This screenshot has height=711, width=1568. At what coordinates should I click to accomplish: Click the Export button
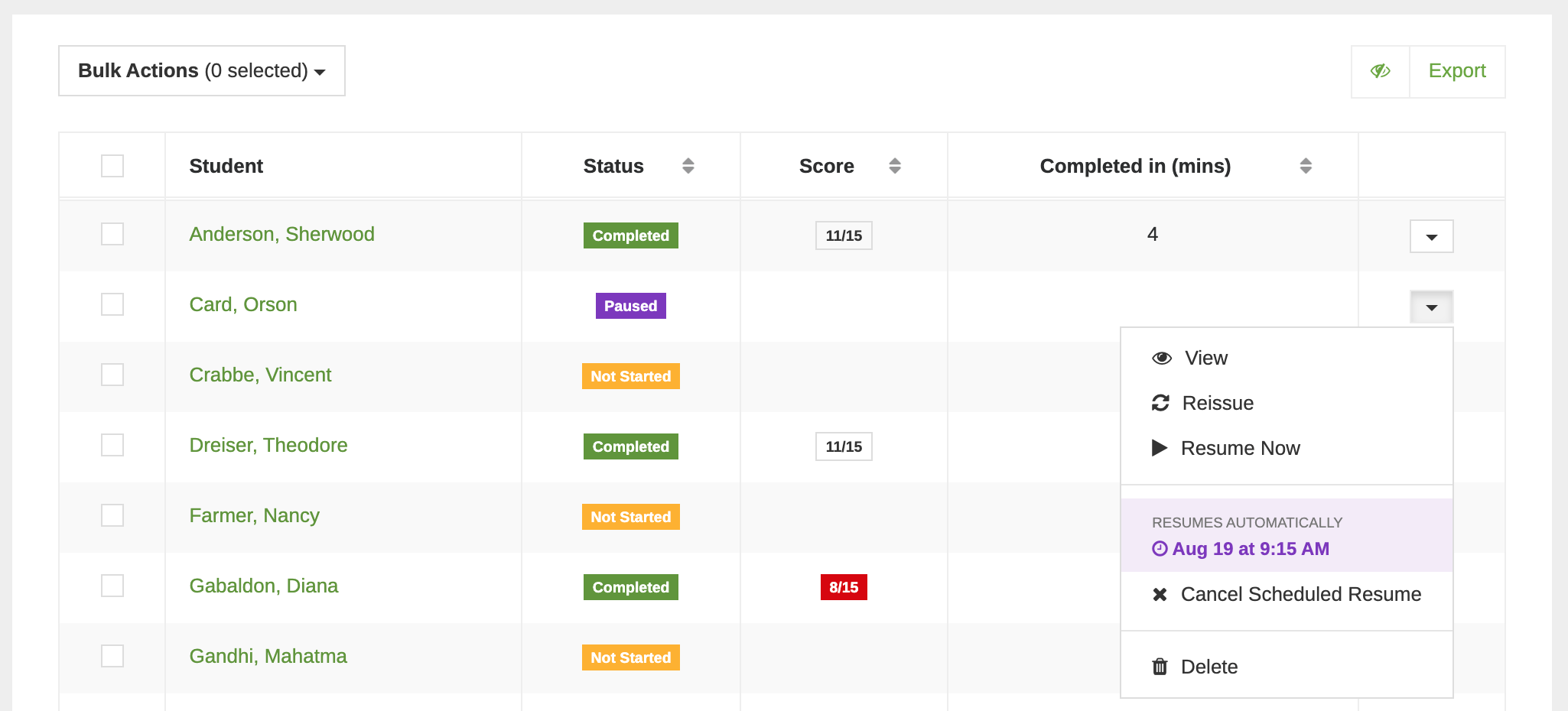[1457, 71]
